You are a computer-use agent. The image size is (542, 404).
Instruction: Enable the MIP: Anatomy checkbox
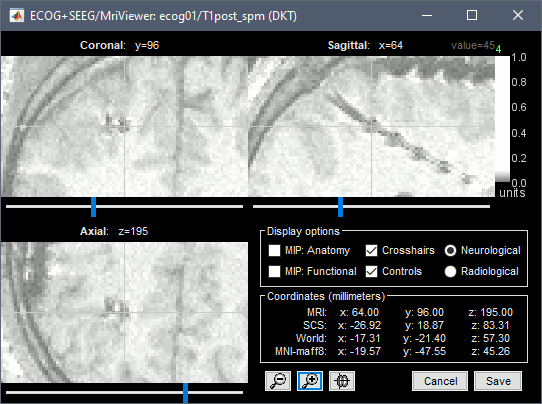(274, 250)
